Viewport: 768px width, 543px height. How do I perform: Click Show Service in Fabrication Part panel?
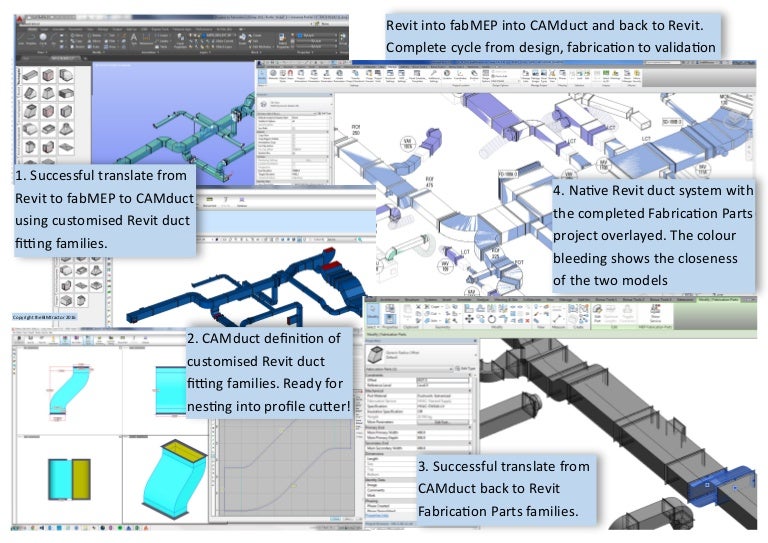click(x=654, y=313)
